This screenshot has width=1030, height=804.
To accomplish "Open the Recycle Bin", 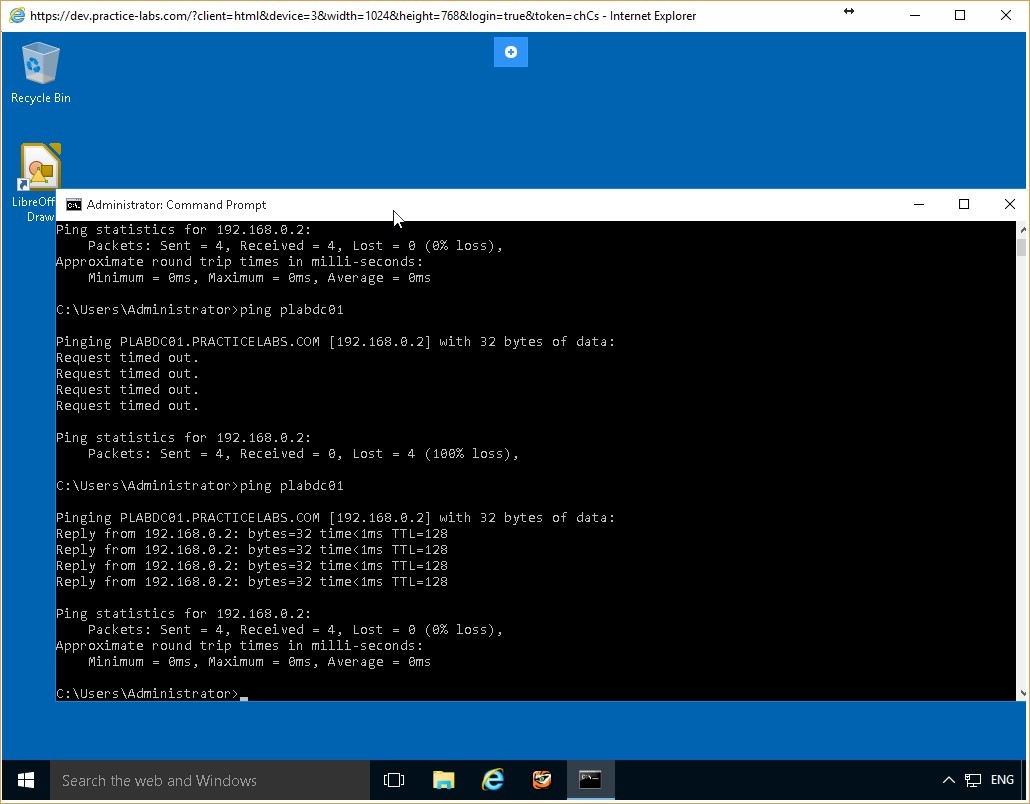I will pyautogui.click(x=40, y=65).
